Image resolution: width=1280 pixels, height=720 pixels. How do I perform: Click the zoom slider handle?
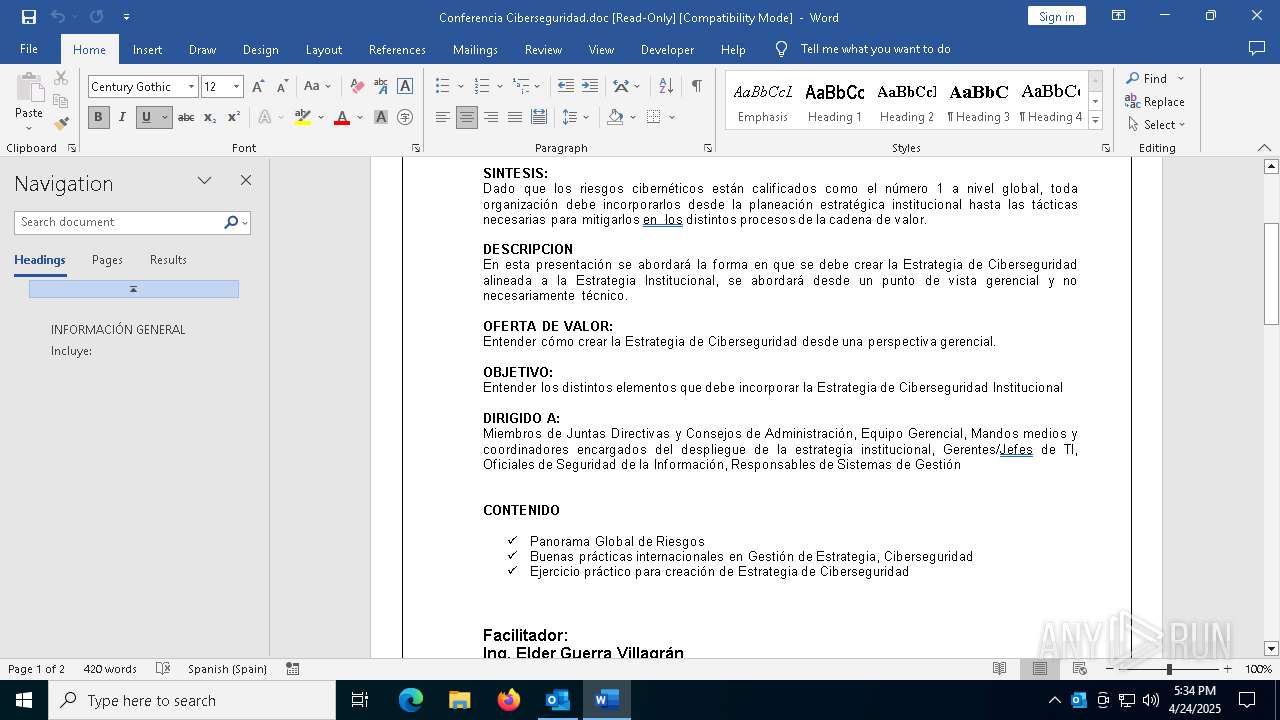1168,669
